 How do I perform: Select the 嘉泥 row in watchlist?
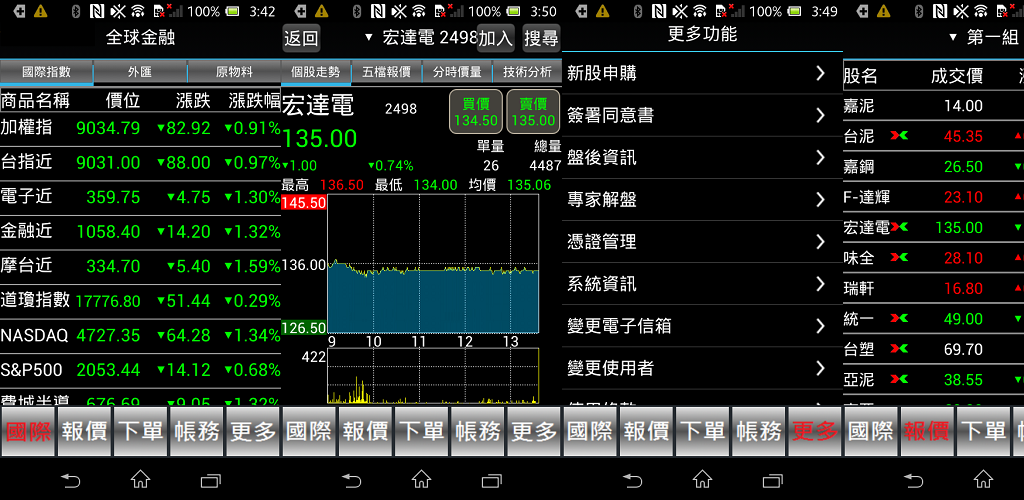tap(933, 106)
